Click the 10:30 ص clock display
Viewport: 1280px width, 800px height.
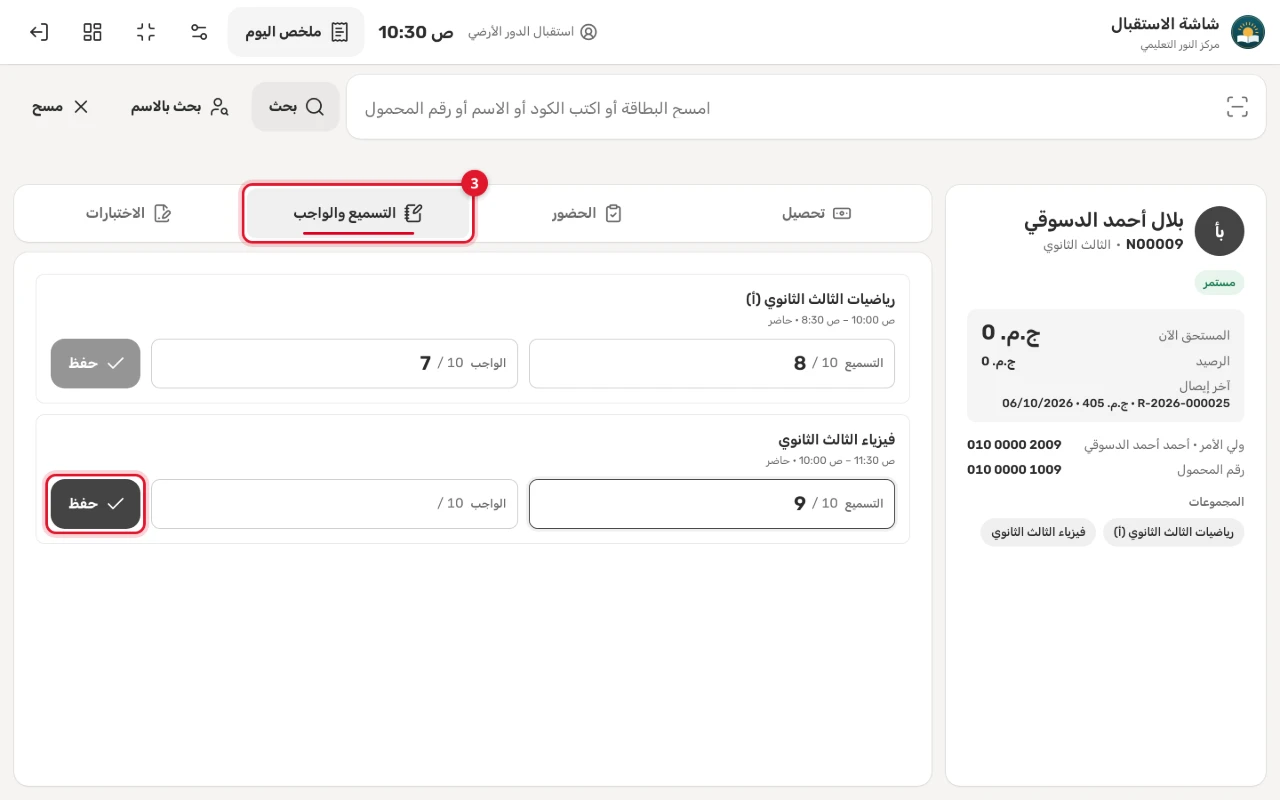pos(416,32)
